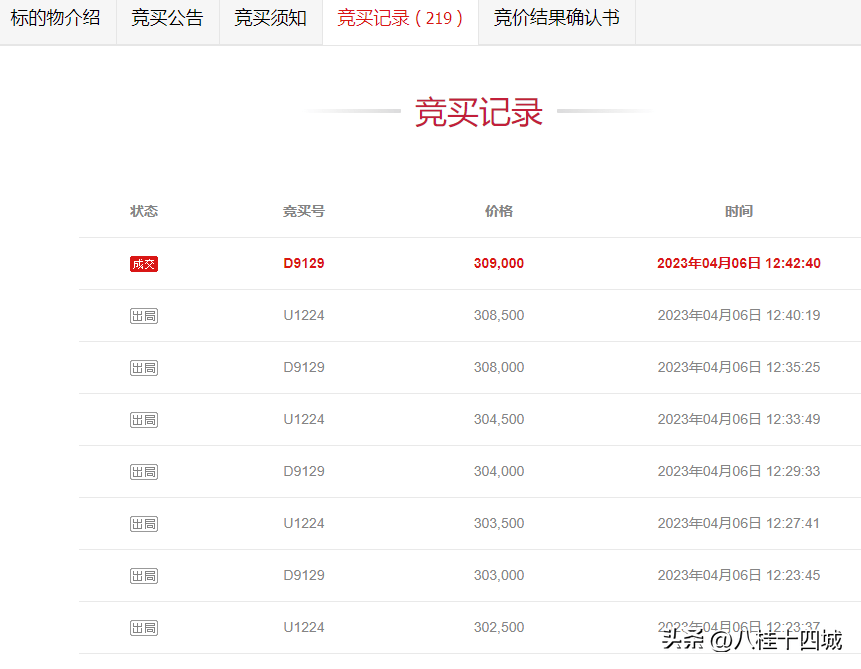This screenshot has height=669, width=861.
Task: Click the 出局 badge on the 308,000 bid row
Action: pyautogui.click(x=144, y=367)
